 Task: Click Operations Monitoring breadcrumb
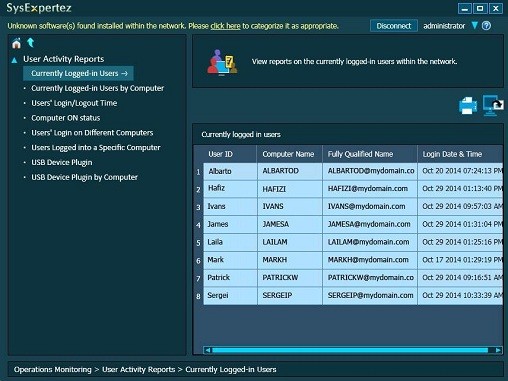pyautogui.click(x=52, y=370)
